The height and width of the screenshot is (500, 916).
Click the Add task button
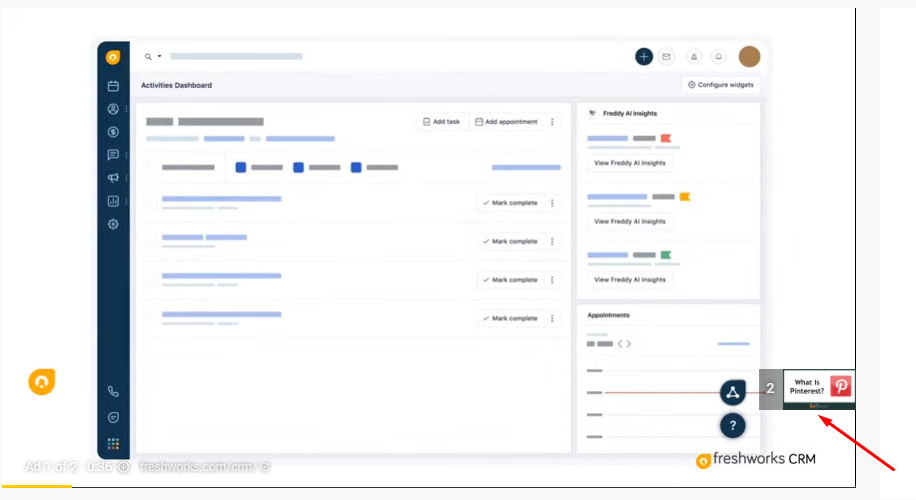point(441,122)
